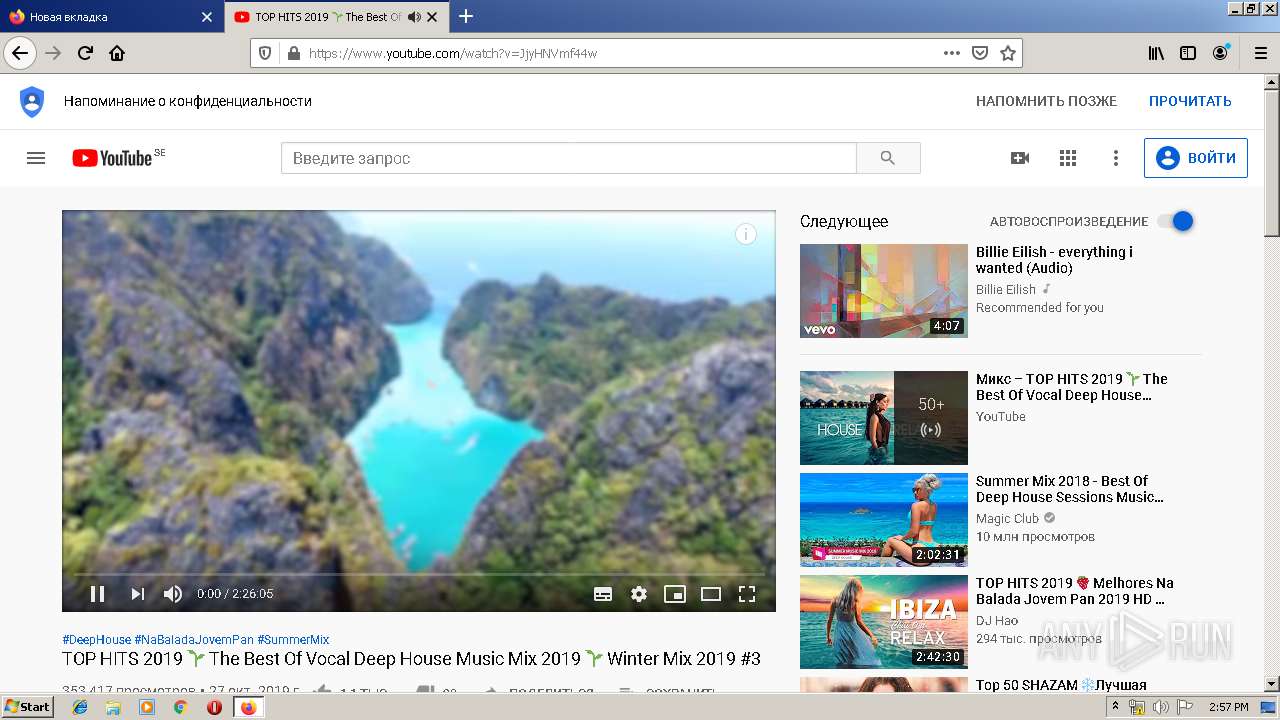Open Billie Eilish everything i wanted thumbnail

[884, 291]
